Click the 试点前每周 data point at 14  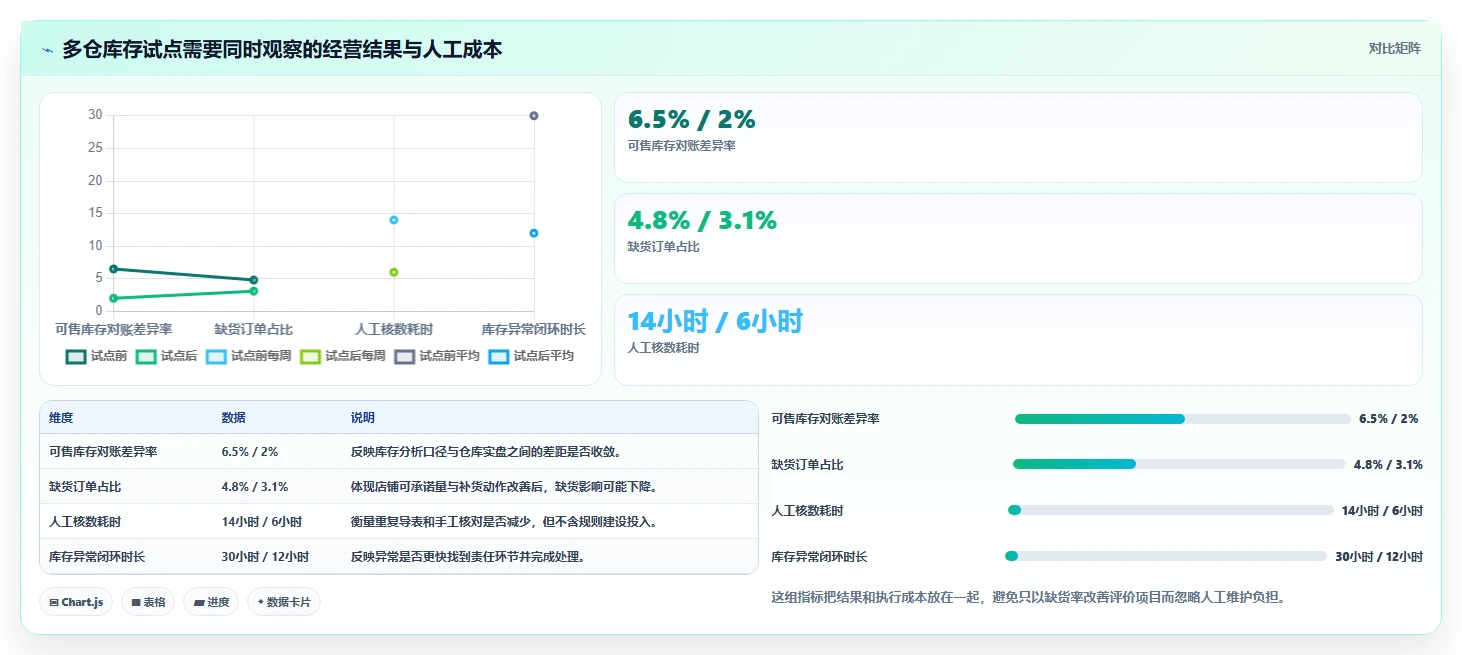click(x=394, y=220)
